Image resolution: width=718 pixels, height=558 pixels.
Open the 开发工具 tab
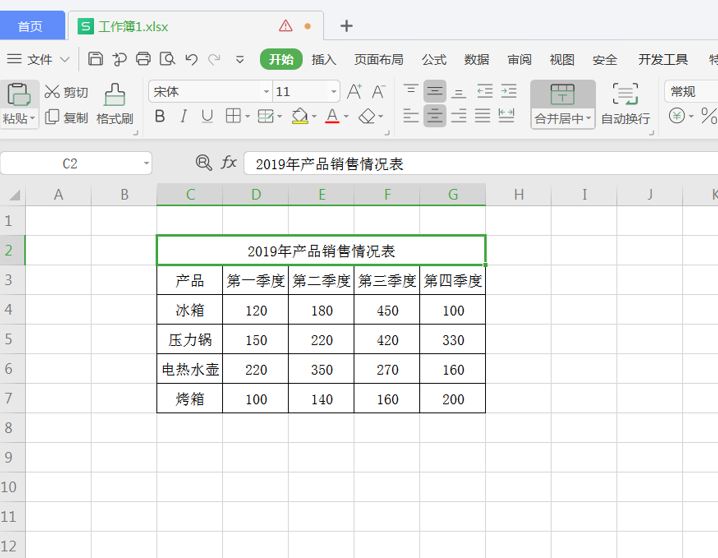(663, 60)
